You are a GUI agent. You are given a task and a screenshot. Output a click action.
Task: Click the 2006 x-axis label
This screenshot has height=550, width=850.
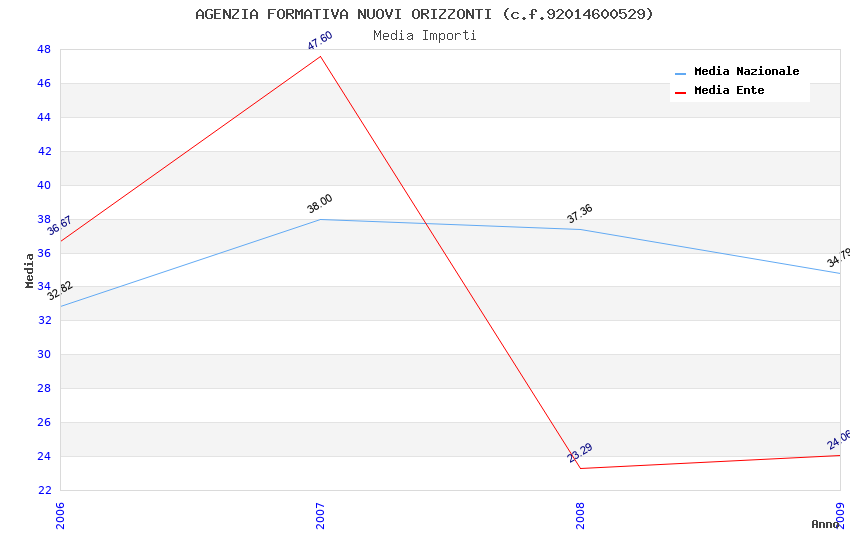point(60,515)
